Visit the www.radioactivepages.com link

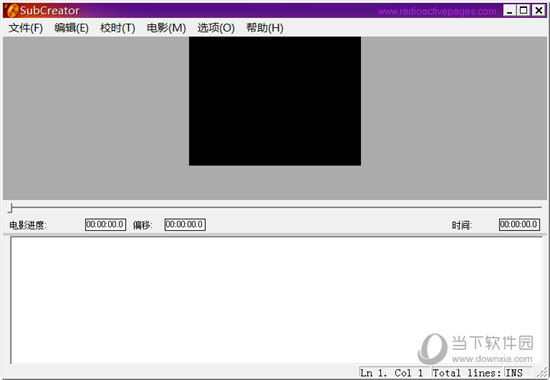point(437,11)
